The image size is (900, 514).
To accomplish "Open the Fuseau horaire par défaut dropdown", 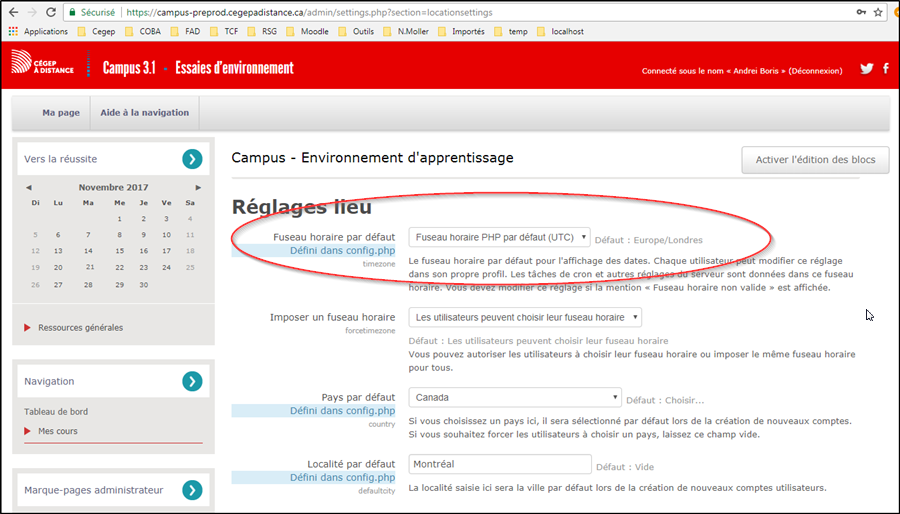I will coord(499,238).
